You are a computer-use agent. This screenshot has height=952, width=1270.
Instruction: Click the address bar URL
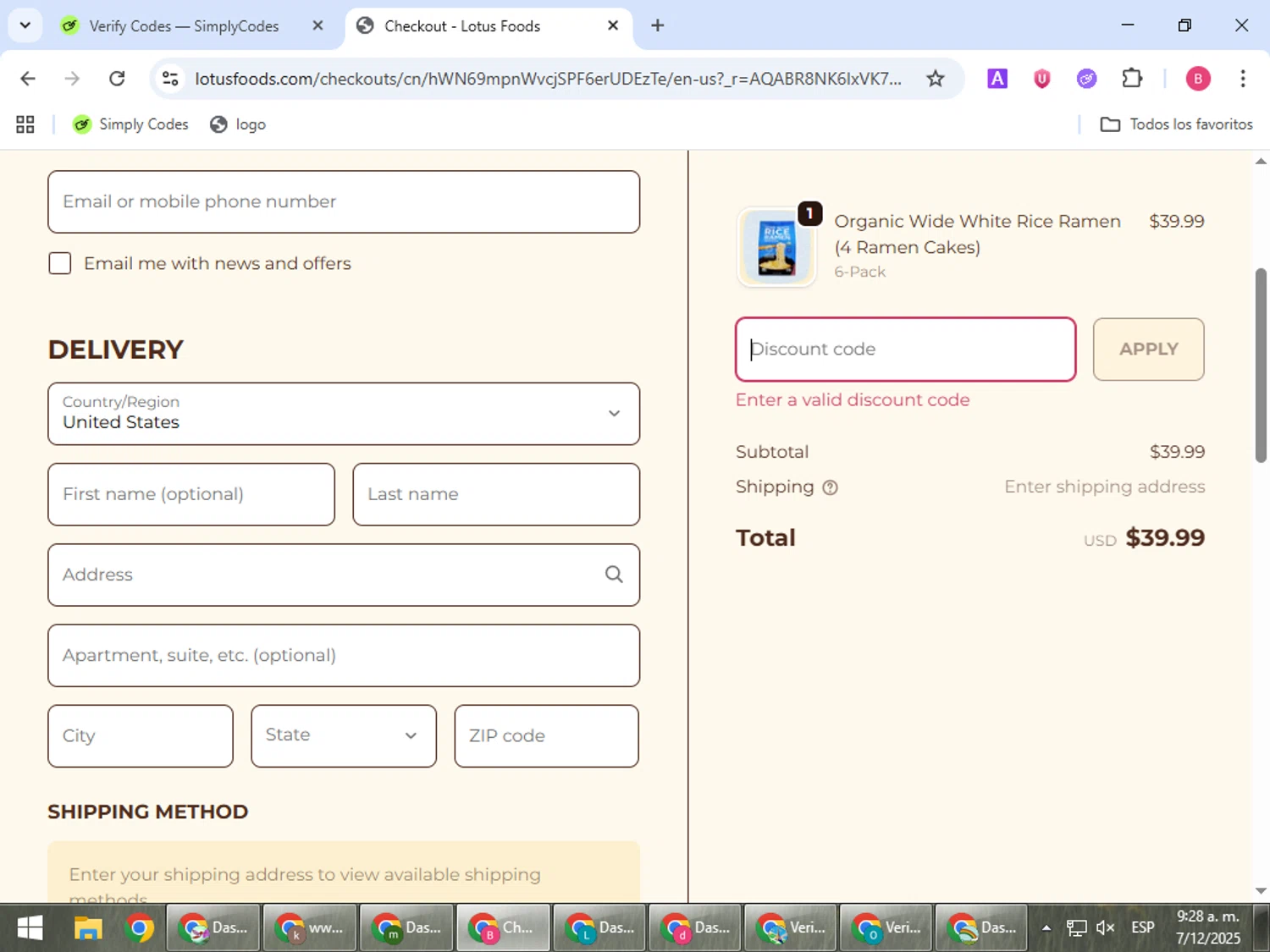tap(548, 79)
